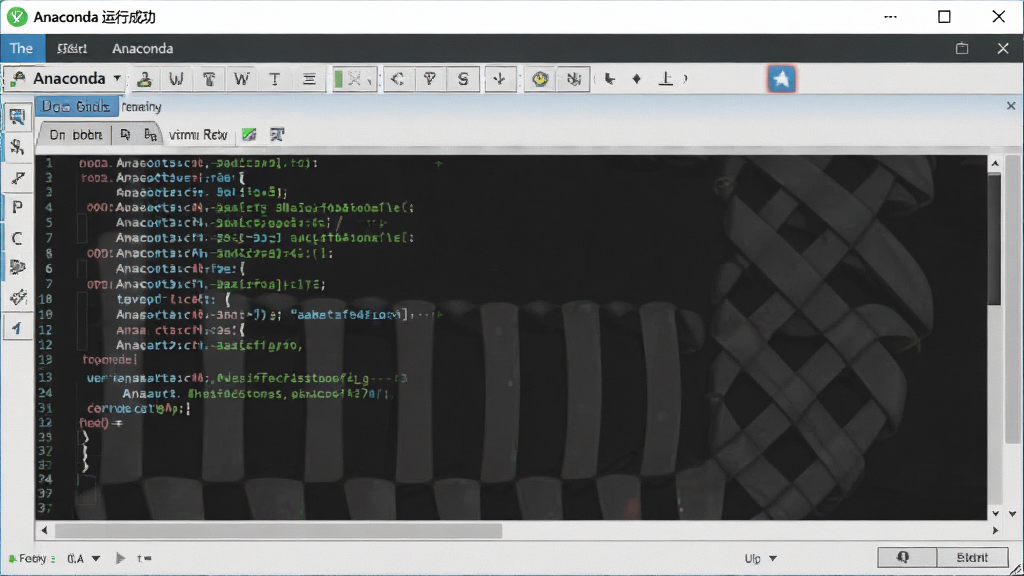Click the yellow smiley face toolbar icon
This screenshot has width=1024, height=576.
[x=540, y=79]
